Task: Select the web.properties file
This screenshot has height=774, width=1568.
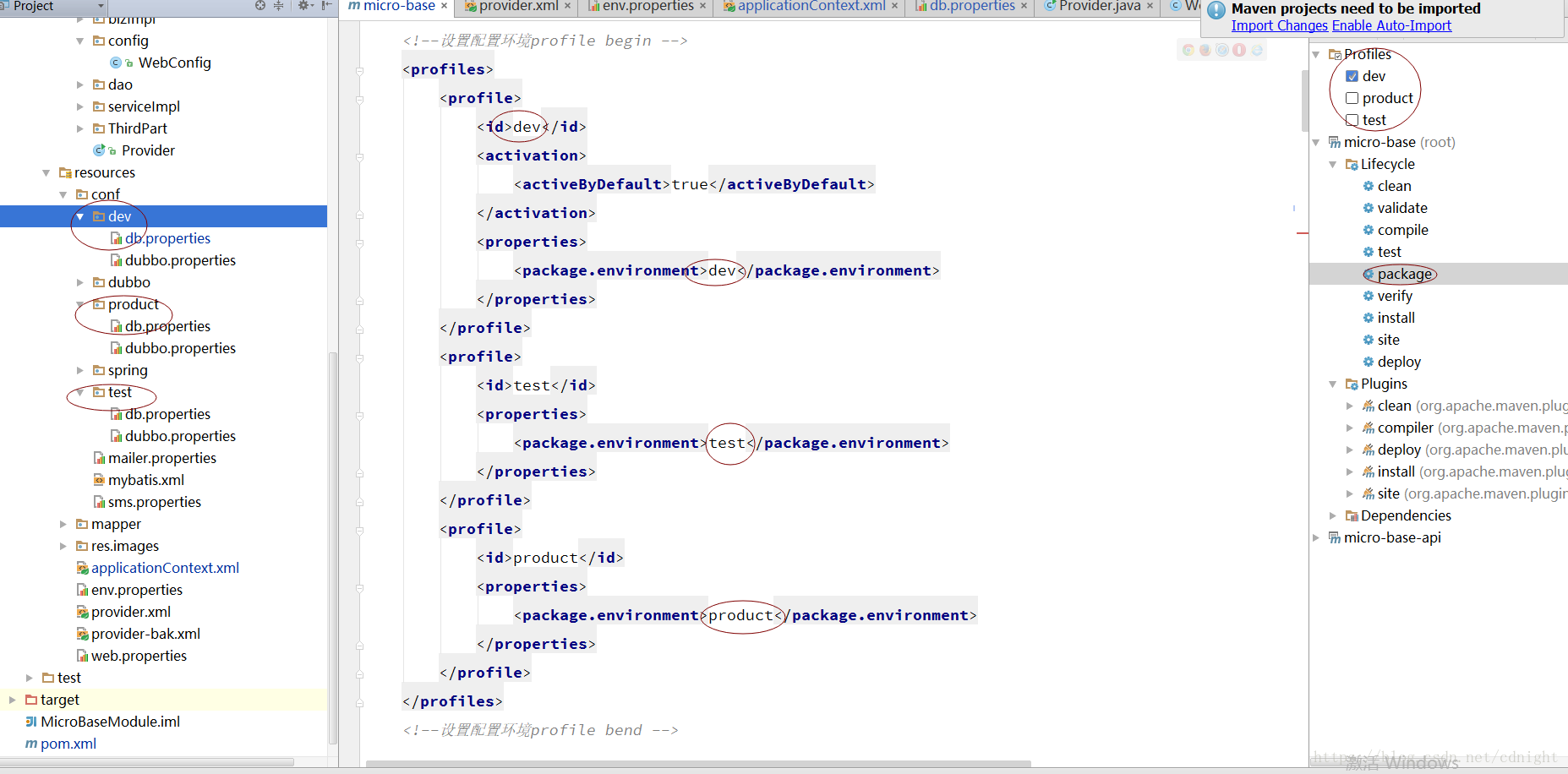Action: click(139, 656)
